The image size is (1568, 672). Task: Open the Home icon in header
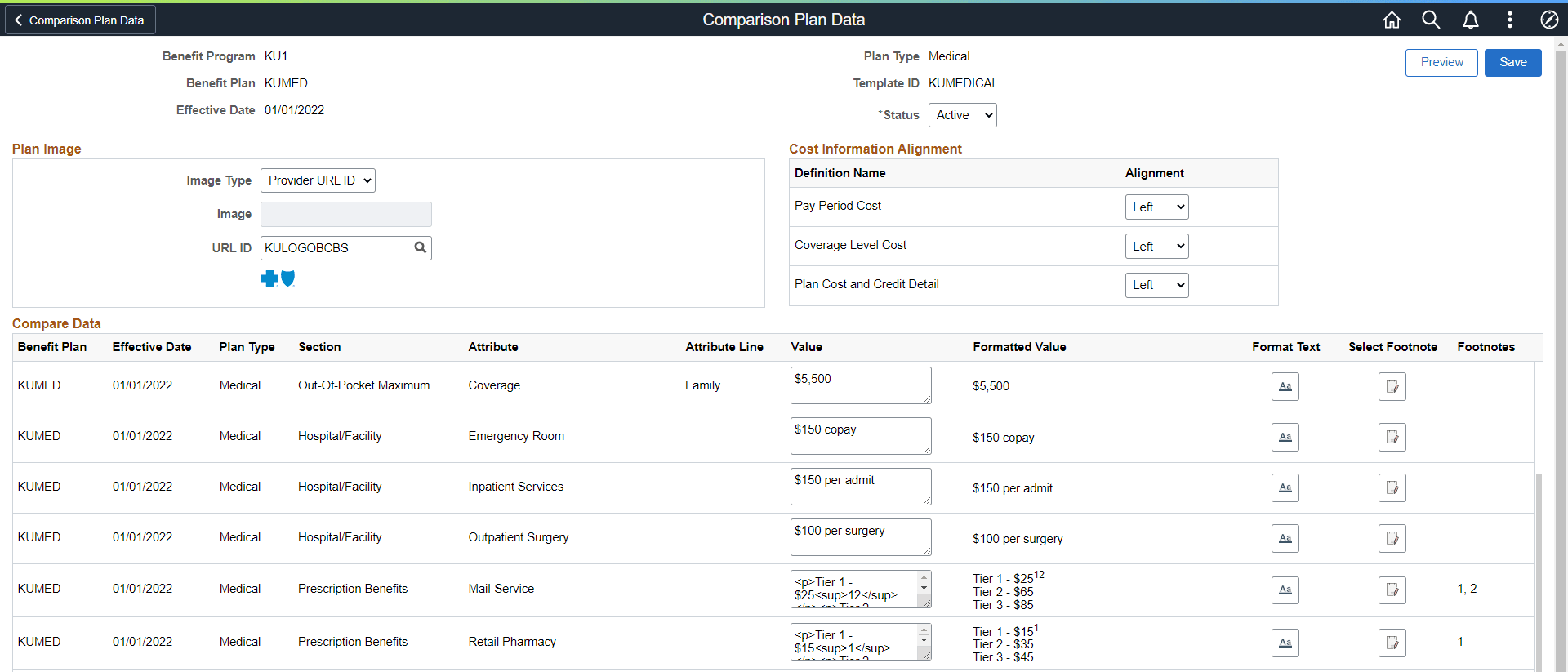[1392, 20]
